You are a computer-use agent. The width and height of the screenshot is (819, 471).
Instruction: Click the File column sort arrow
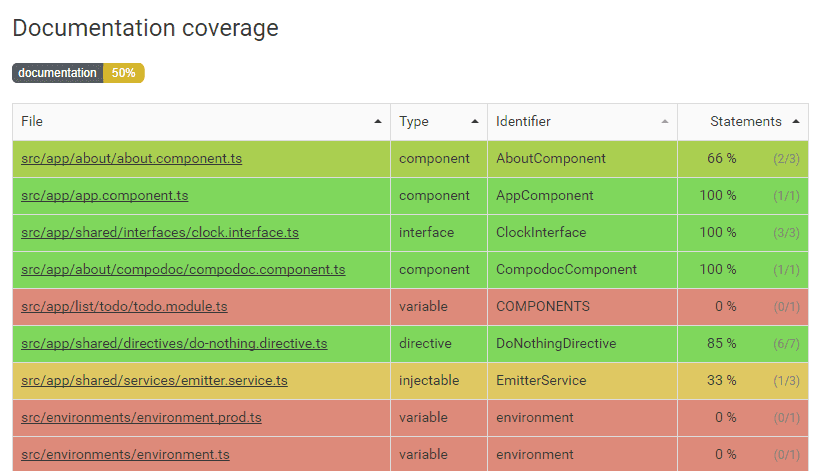click(x=378, y=122)
